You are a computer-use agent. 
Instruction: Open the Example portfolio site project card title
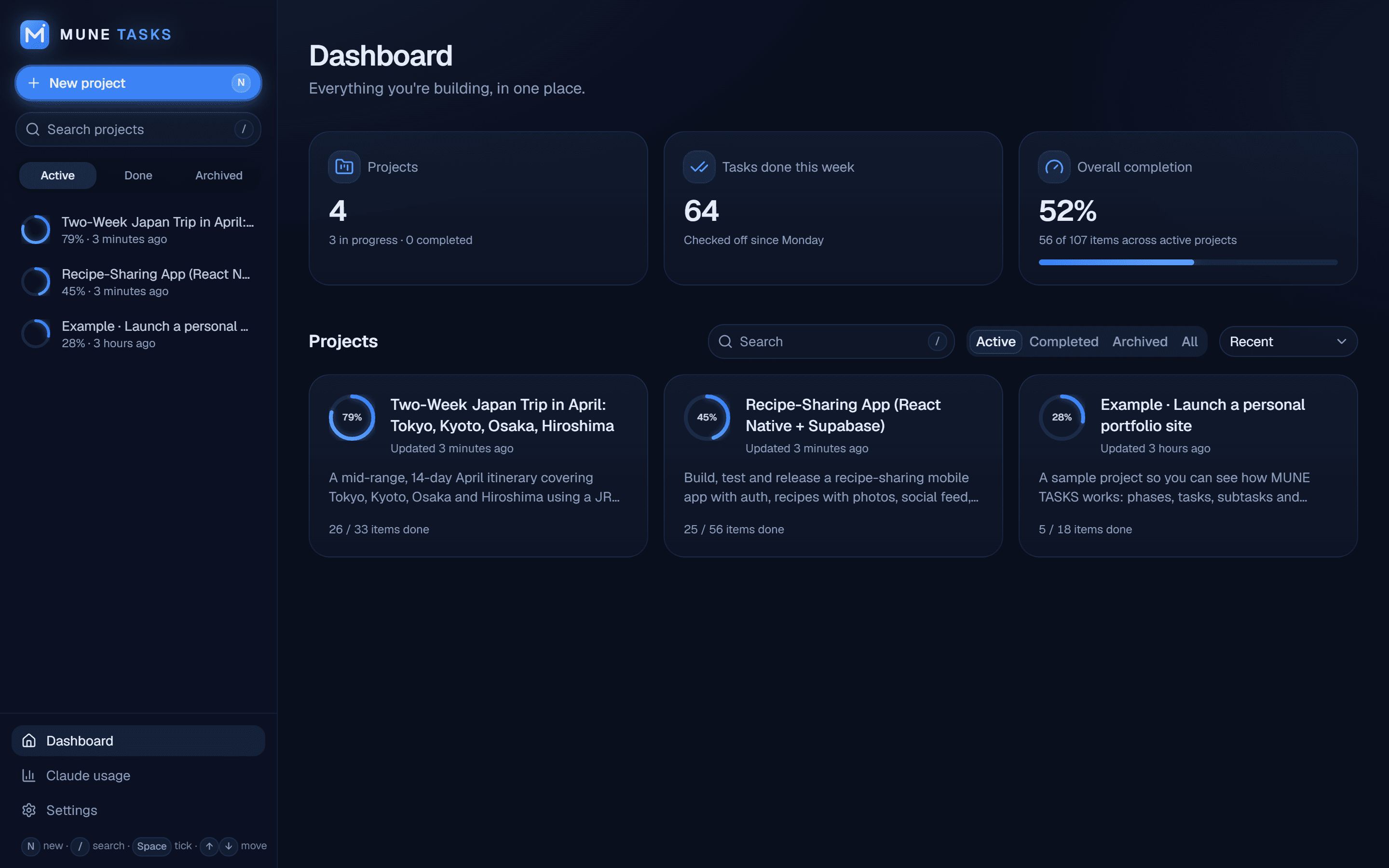pyautogui.click(x=1202, y=415)
